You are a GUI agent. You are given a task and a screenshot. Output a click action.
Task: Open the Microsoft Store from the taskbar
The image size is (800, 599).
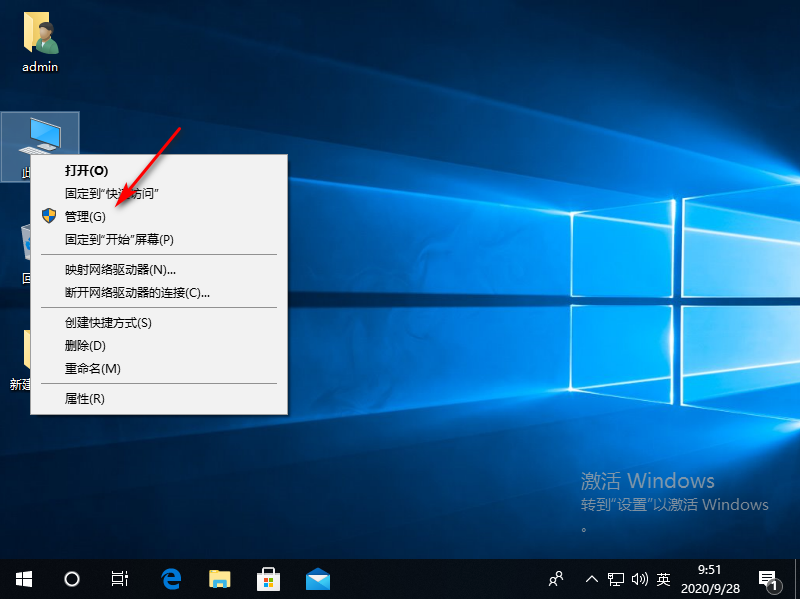click(x=268, y=578)
